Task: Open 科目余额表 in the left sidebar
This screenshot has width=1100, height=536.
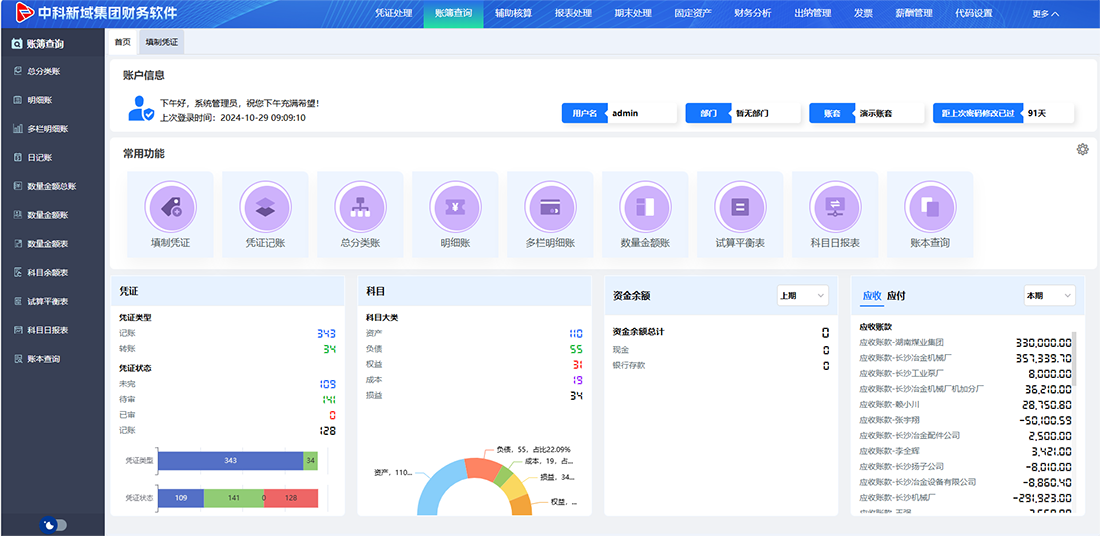Action: [x=48, y=273]
